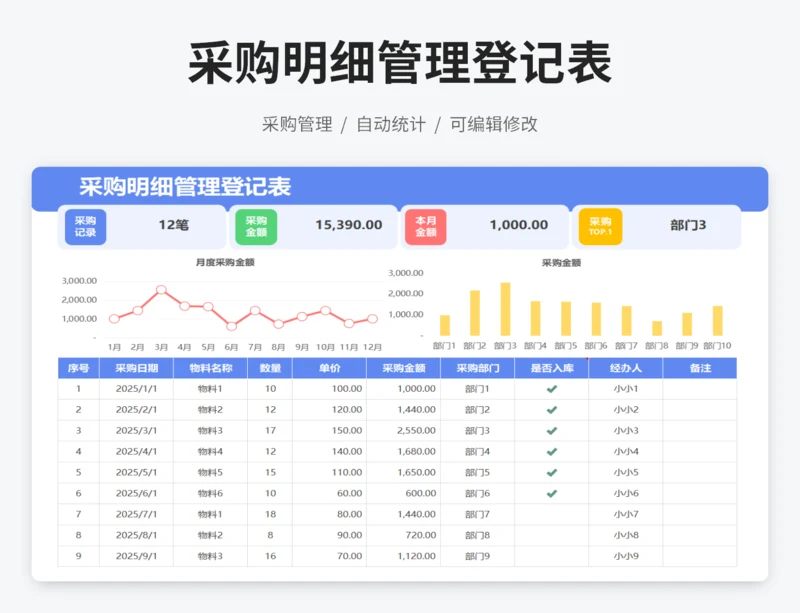Viewport: 800px width, 613px height.
Task: Select the checkmark in the 部门1 row
Action: coord(552,389)
